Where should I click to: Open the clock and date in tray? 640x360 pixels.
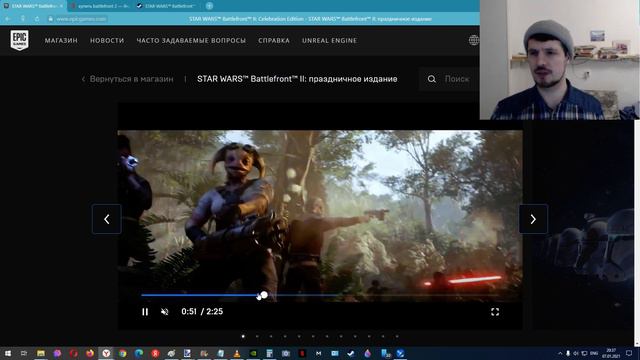point(611,353)
